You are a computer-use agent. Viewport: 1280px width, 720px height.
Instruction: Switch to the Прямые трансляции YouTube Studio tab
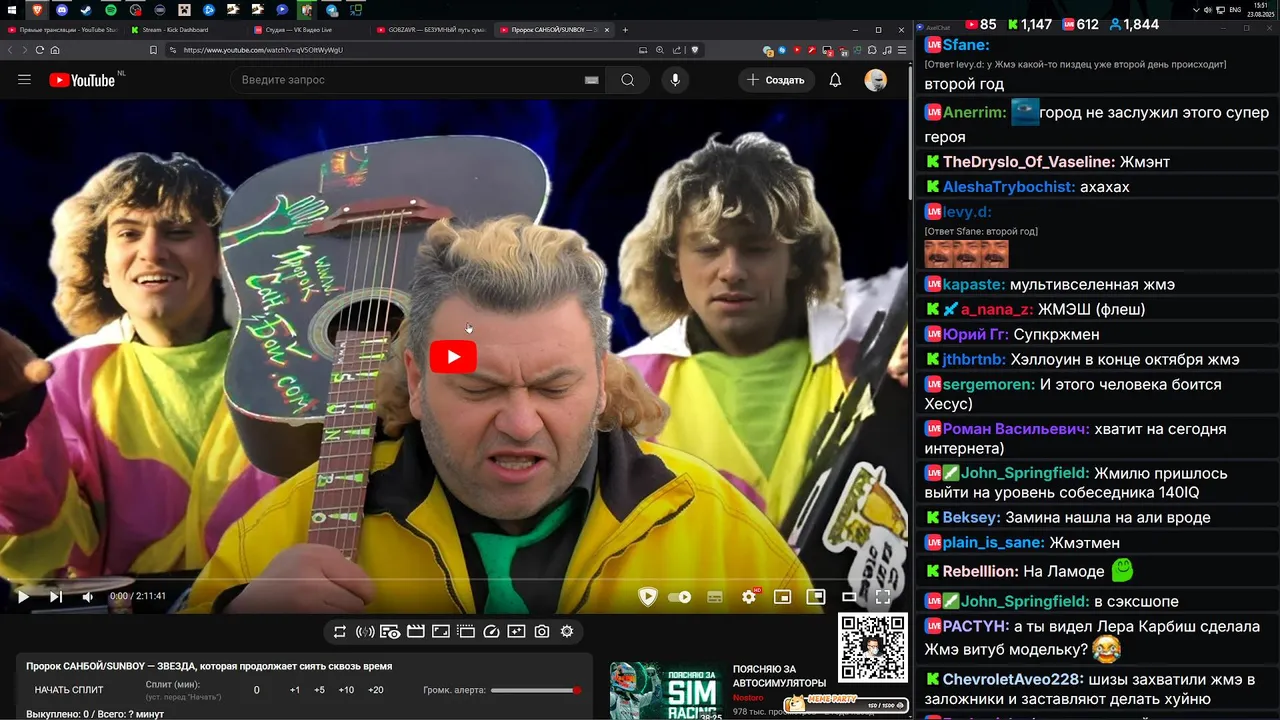[x=63, y=30]
